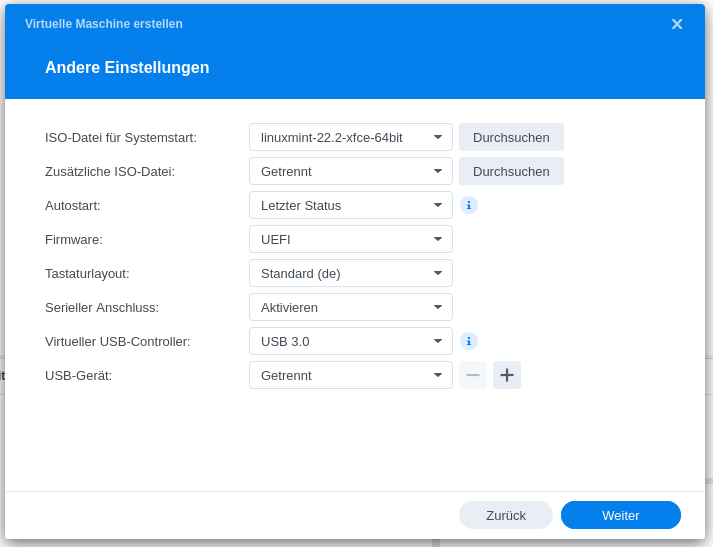713x547 pixels.
Task: Continue with the Weiter button
Action: pos(621,515)
